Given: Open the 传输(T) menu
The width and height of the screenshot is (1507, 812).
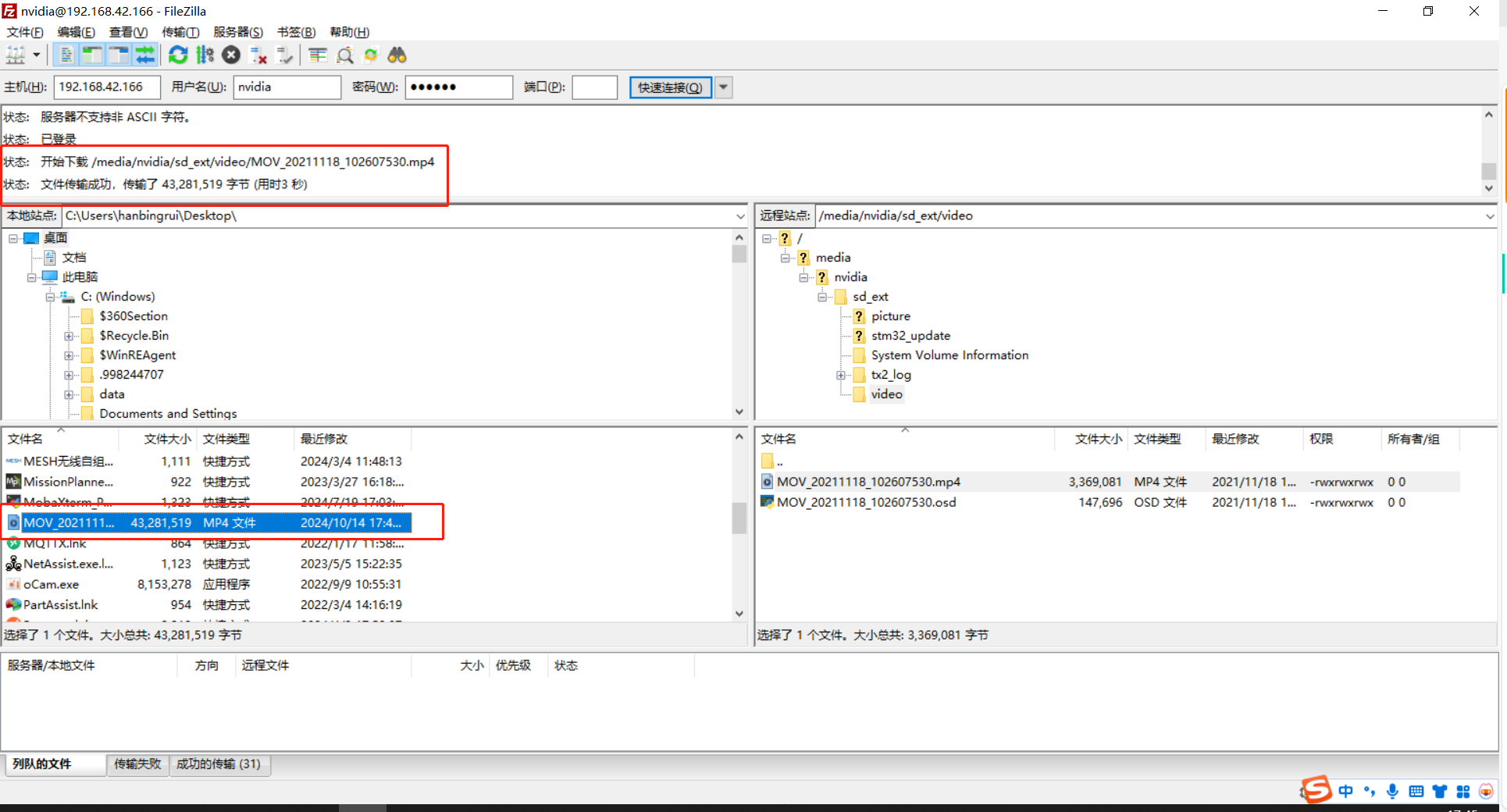Looking at the screenshot, I should click(x=180, y=32).
